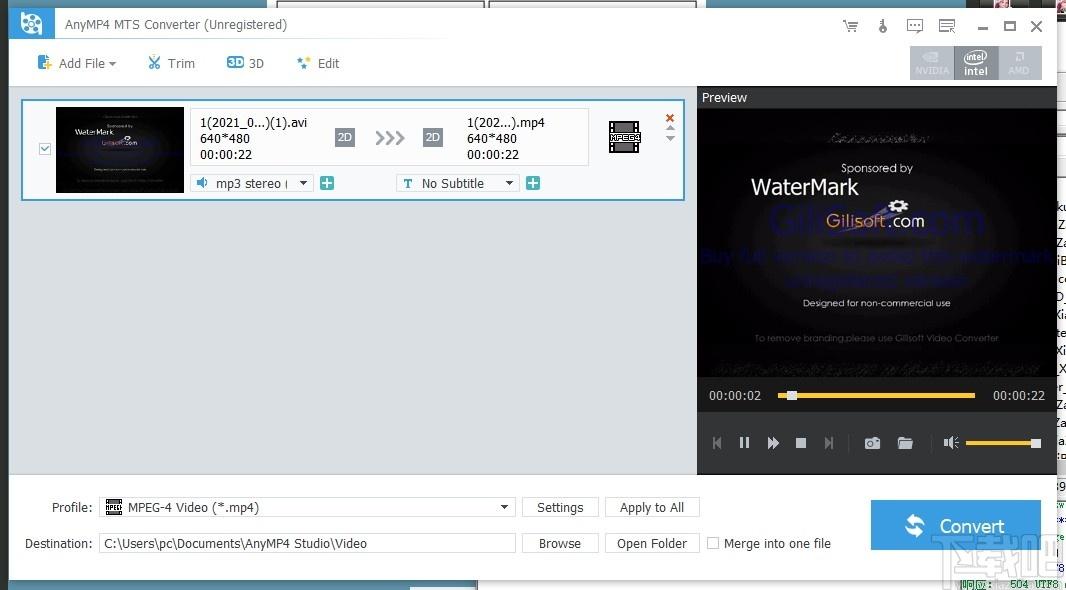Screen dimensions: 1066x590
Task: Open the shopping cart purchase icon
Action: tap(850, 26)
